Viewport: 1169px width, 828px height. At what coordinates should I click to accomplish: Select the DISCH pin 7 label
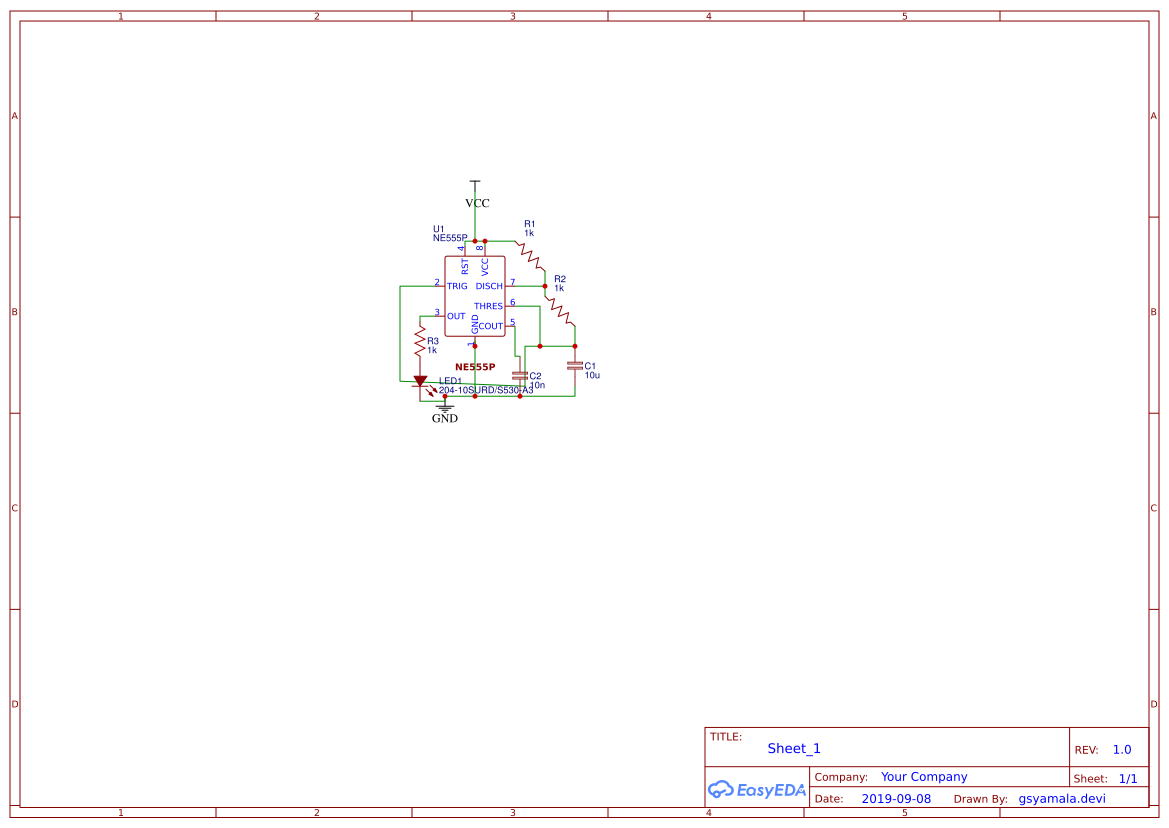click(489, 285)
